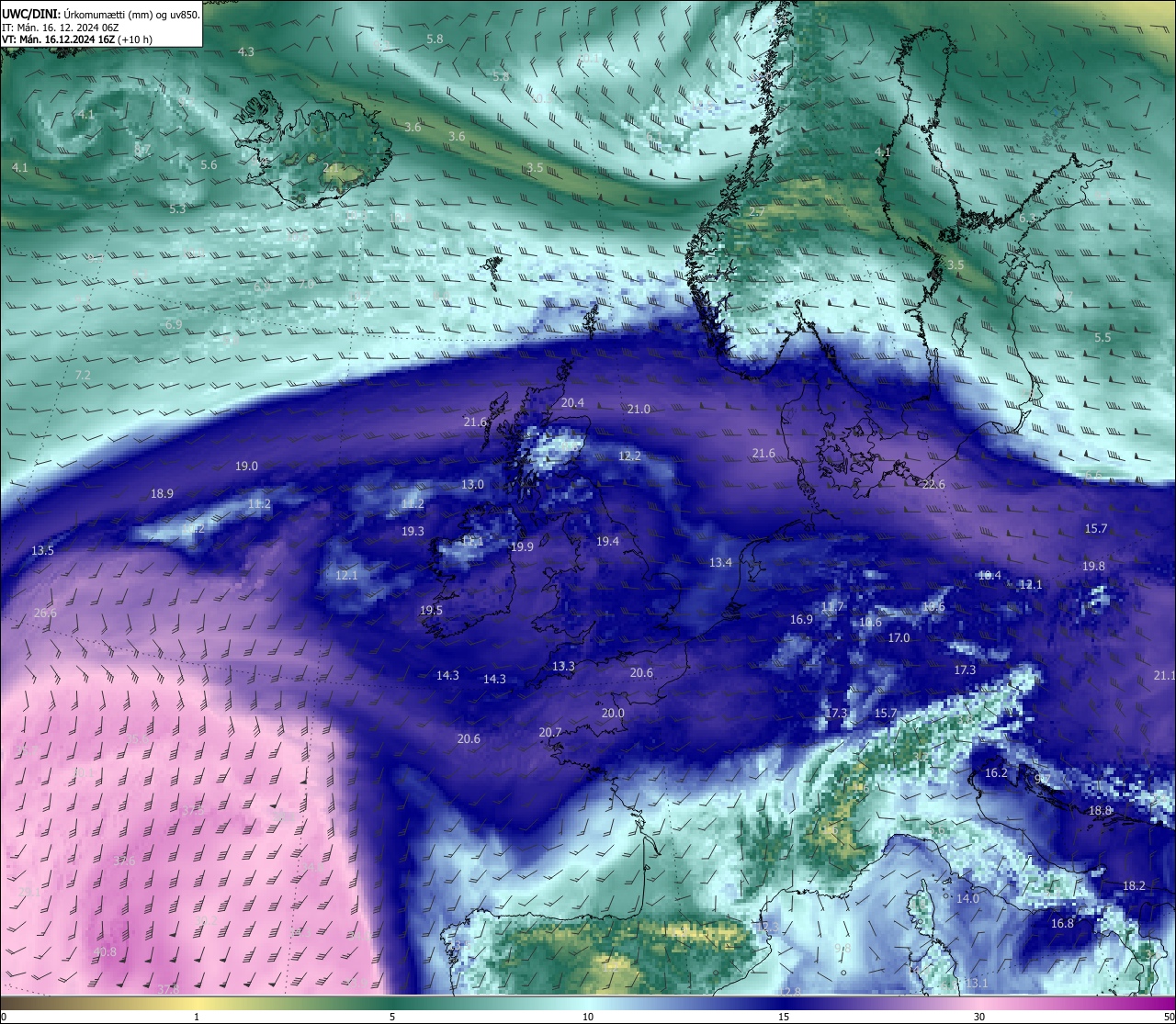This screenshot has height=1024, width=1176.
Task: Click the 19.9 value label
Action: (x=522, y=547)
